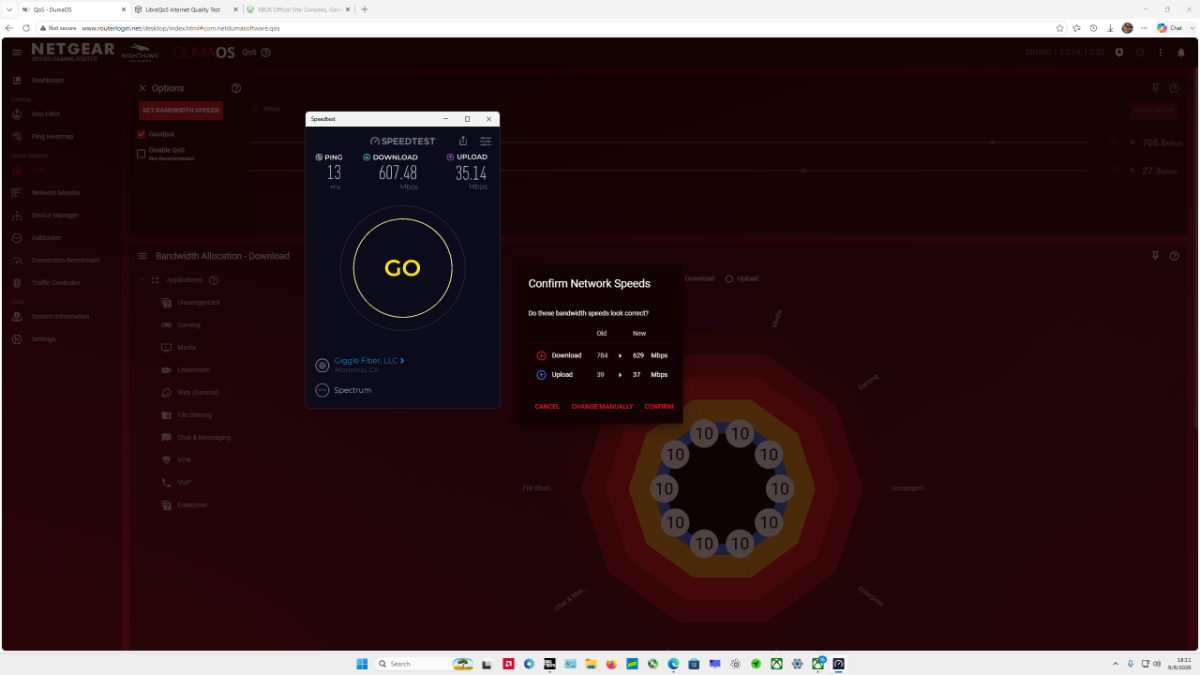Open Device Manager in the sidebar
1200x675 pixels.
45,215
